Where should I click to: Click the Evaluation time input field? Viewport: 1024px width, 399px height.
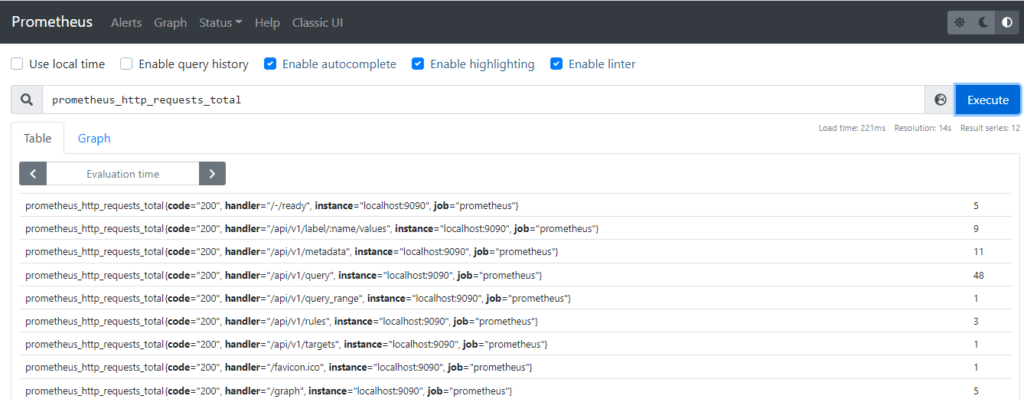click(123, 174)
